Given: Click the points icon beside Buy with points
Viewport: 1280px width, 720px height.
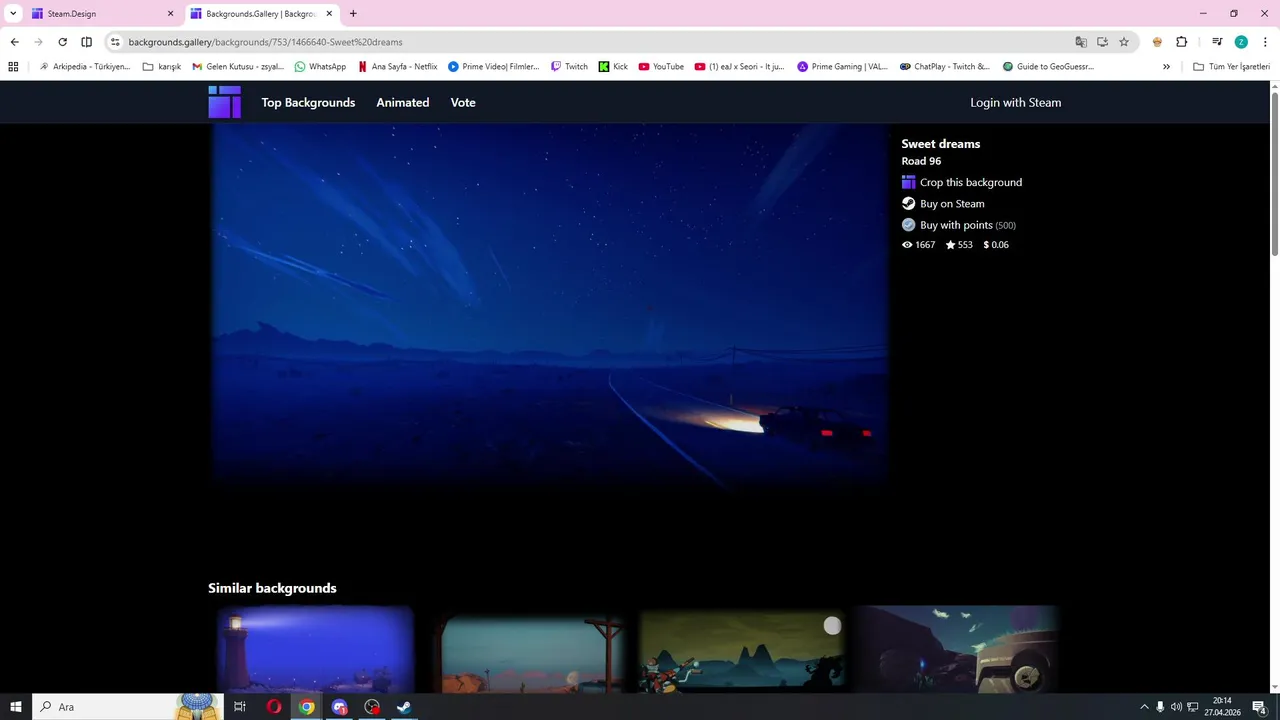Looking at the screenshot, I should (908, 225).
